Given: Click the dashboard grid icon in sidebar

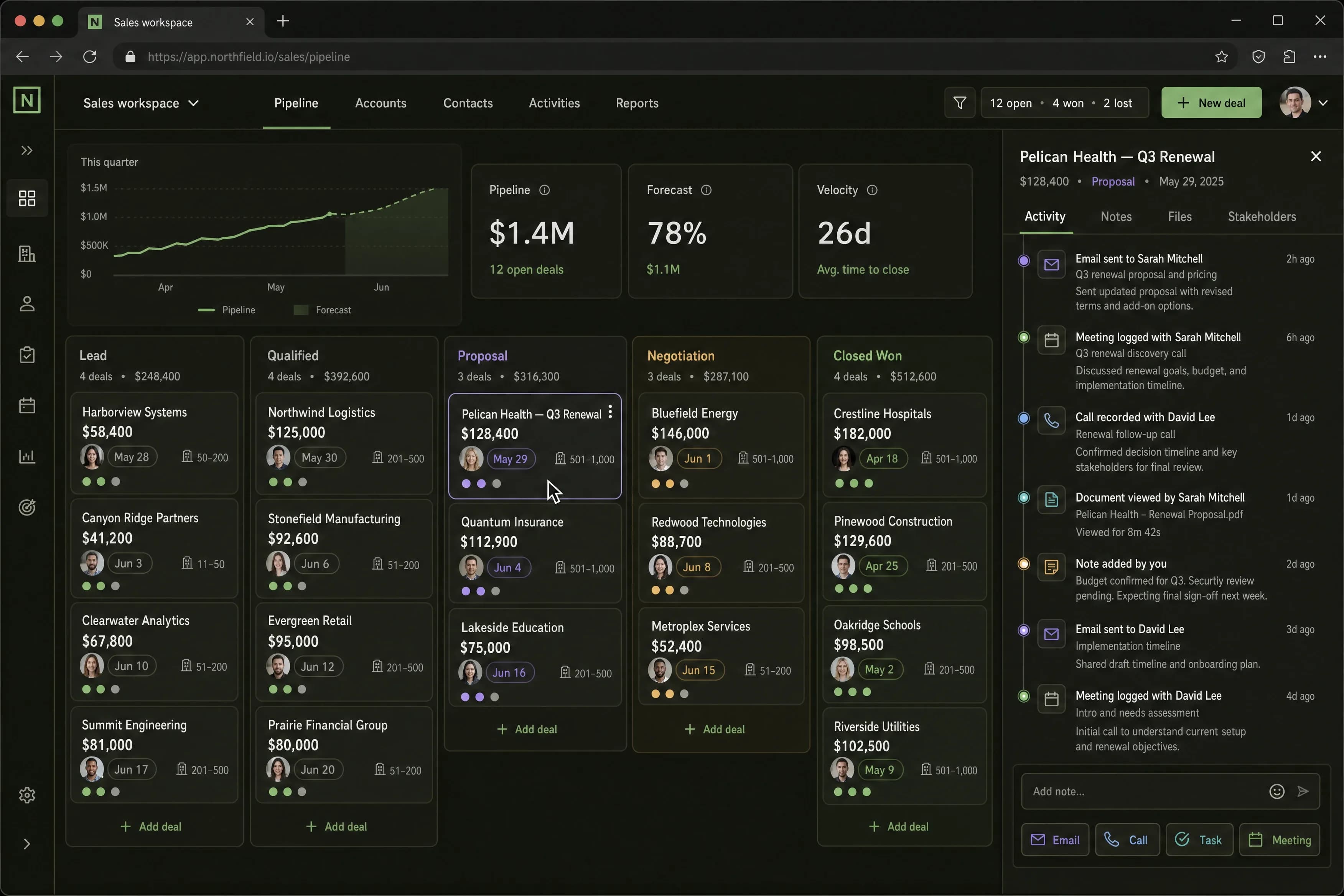Looking at the screenshot, I should click(27, 198).
